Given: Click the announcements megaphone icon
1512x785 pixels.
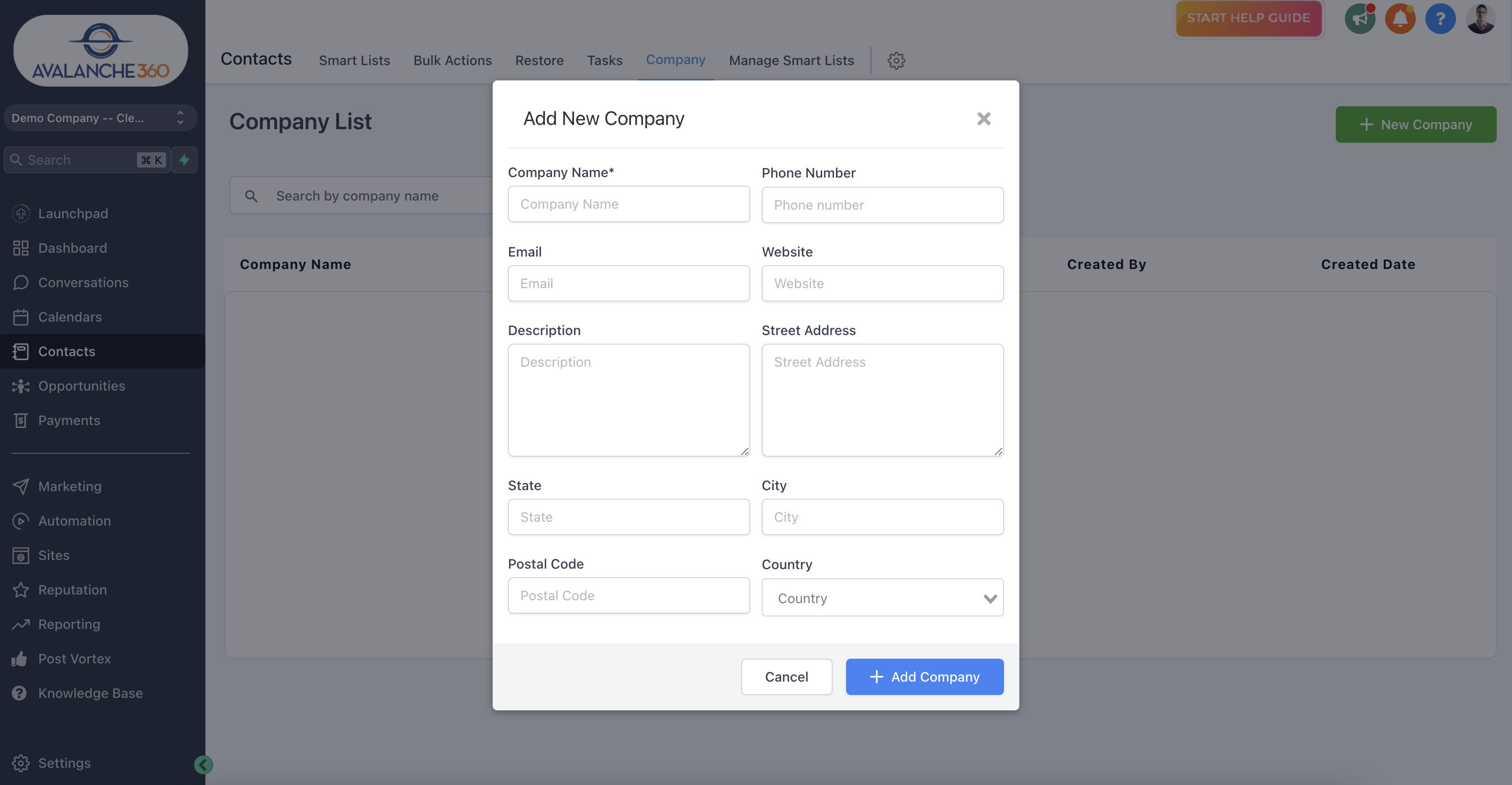Looking at the screenshot, I should pos(1360,18).
